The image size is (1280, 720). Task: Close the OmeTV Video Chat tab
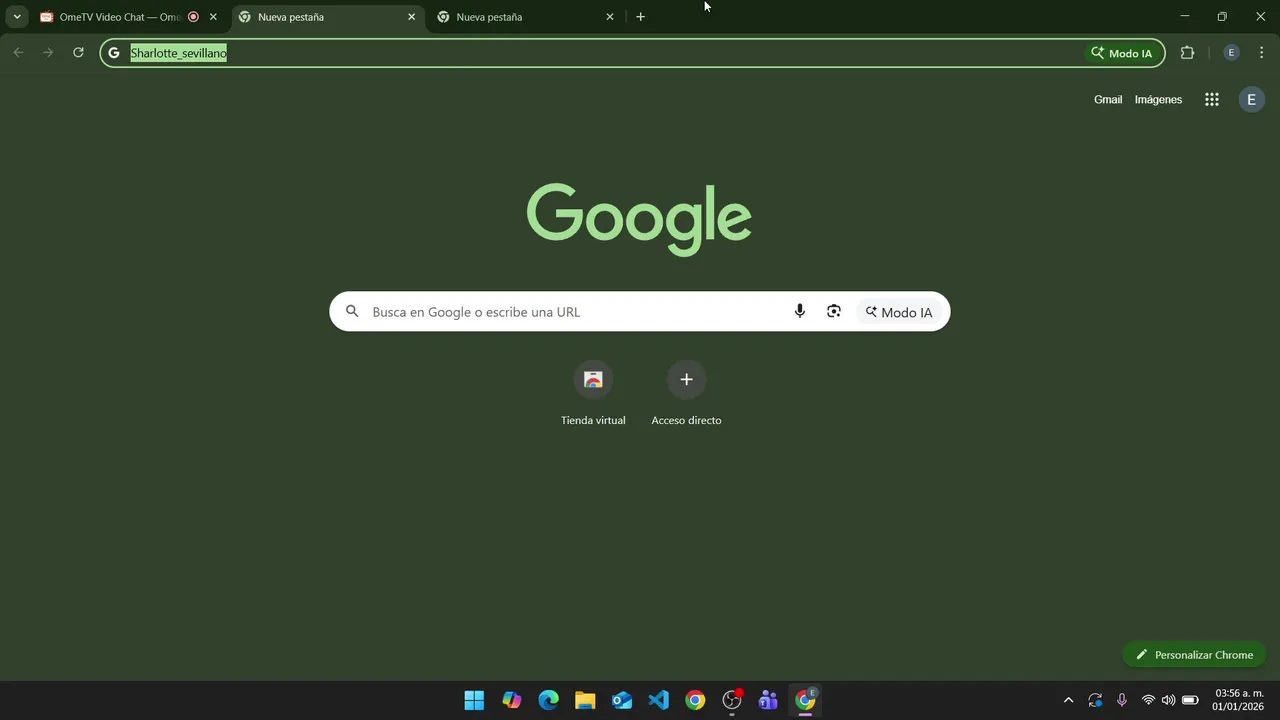[x=213, y=17]
